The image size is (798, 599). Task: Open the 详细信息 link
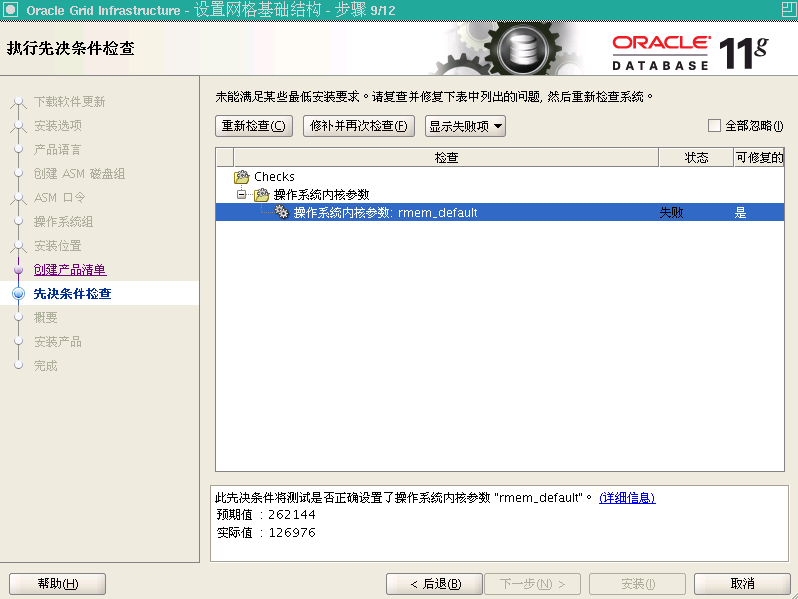[x=627, y=498]
